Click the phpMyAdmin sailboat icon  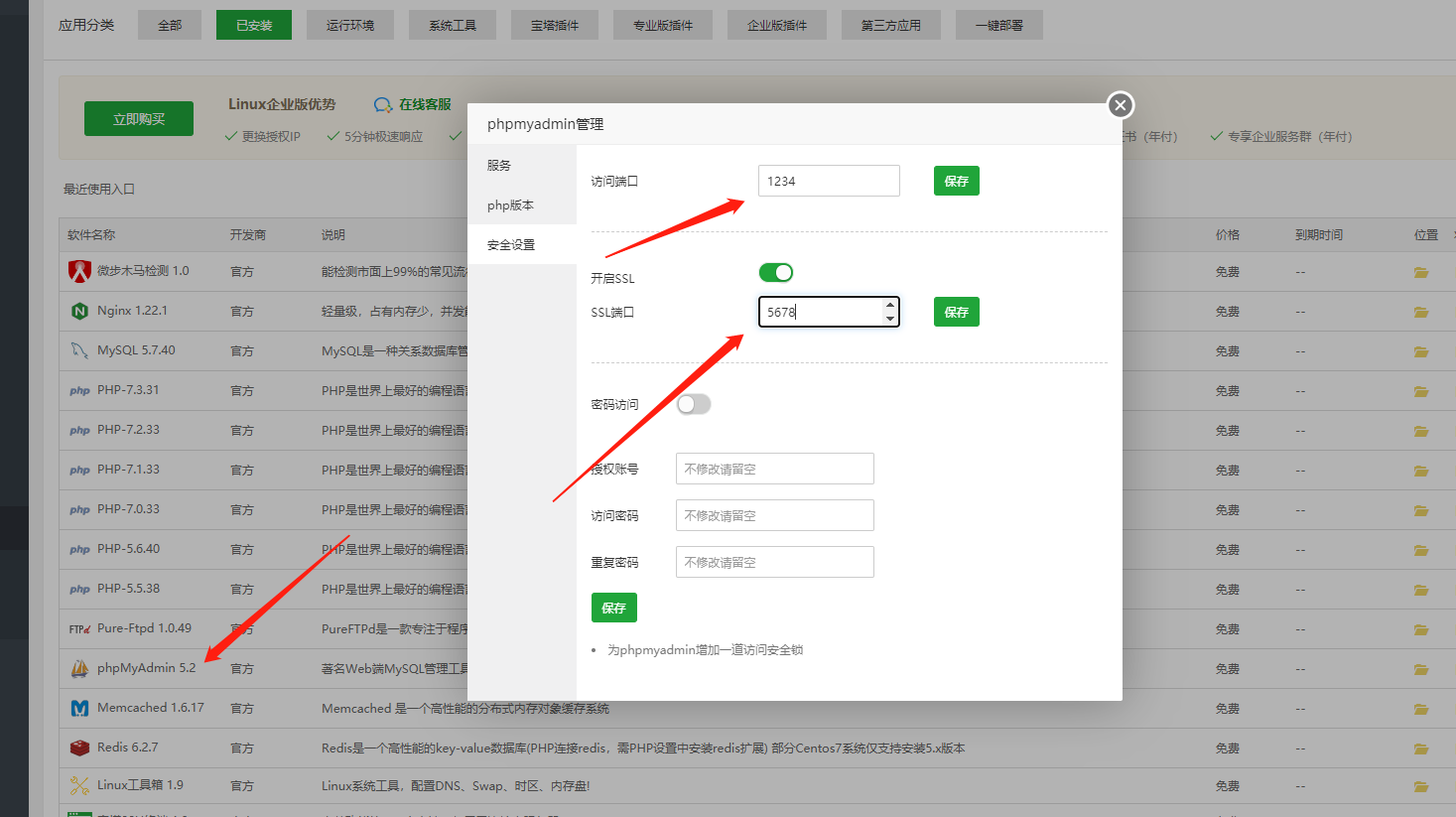click(79, 668)
